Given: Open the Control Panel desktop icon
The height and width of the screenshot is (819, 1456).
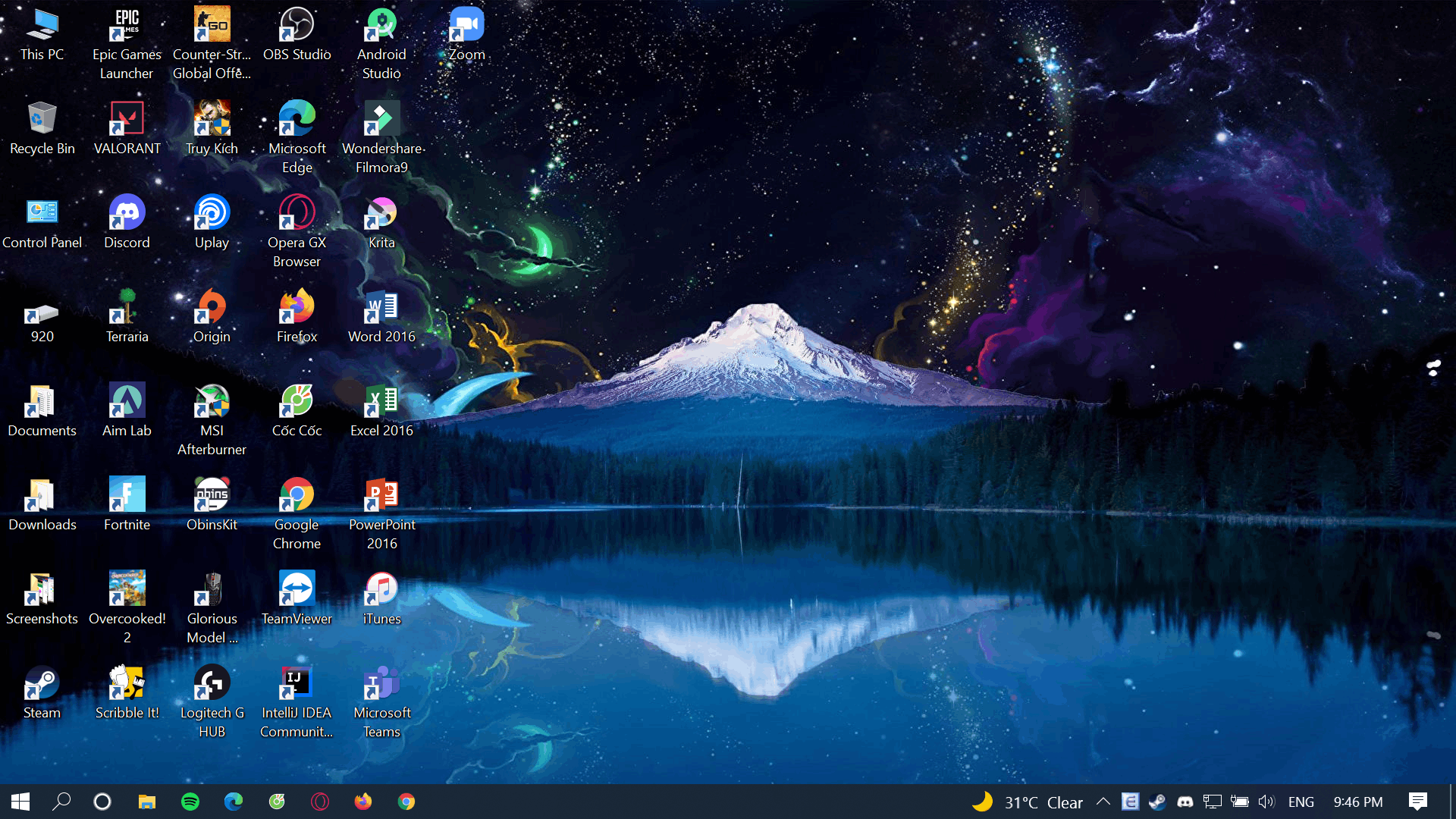Looking at the screenshot, I should click(42, 223).
